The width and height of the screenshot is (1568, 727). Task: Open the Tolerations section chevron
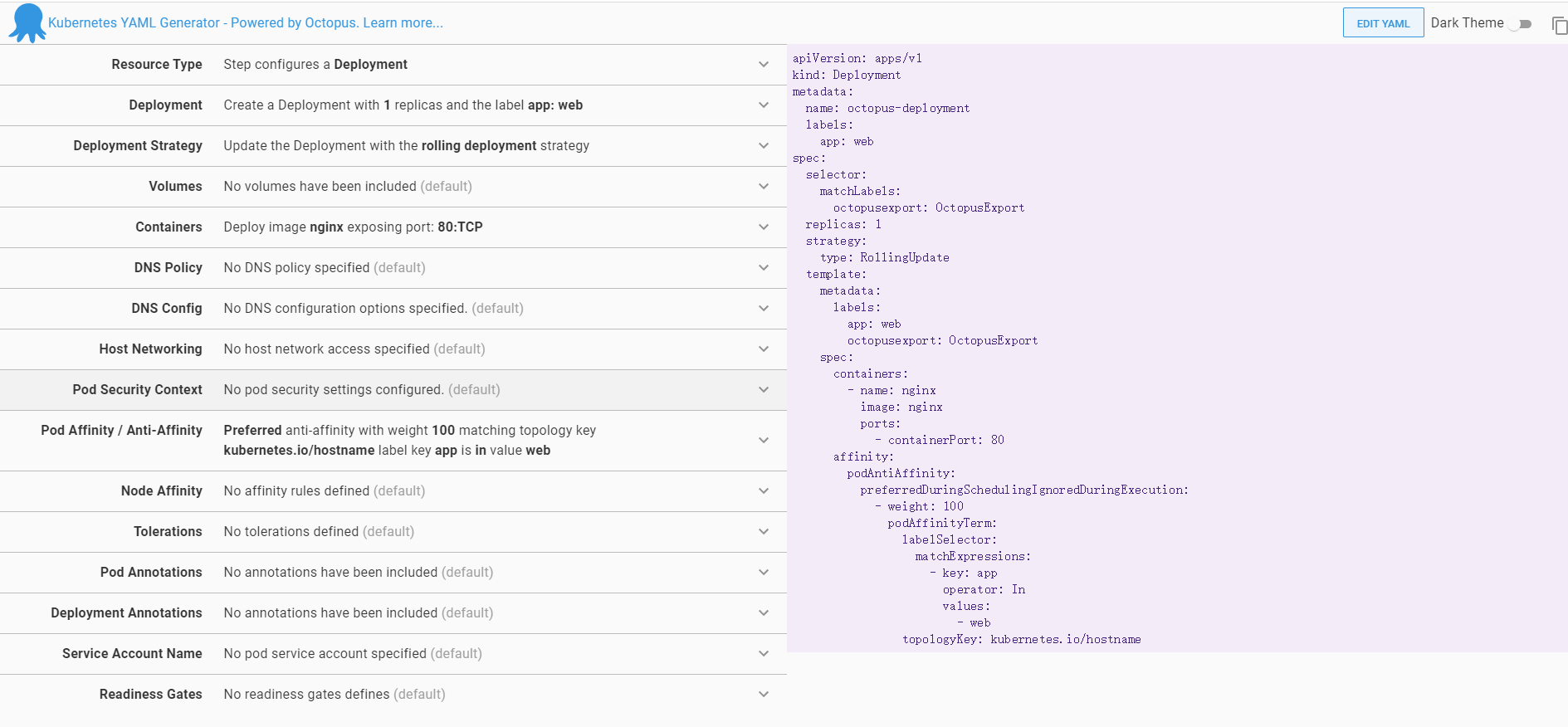pos(764,532)
